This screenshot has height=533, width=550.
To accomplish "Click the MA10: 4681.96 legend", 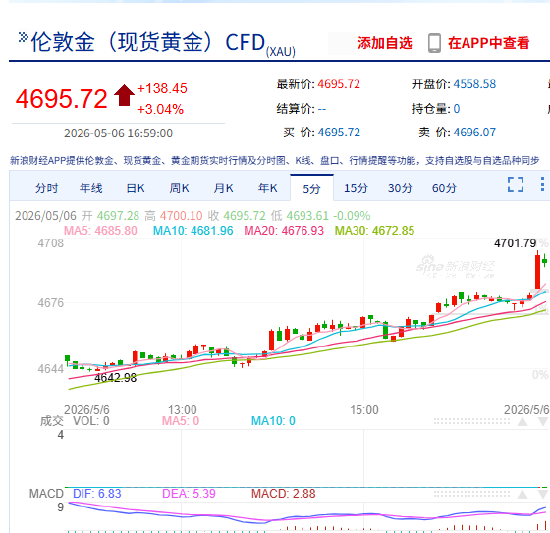I will click(193, 231).
